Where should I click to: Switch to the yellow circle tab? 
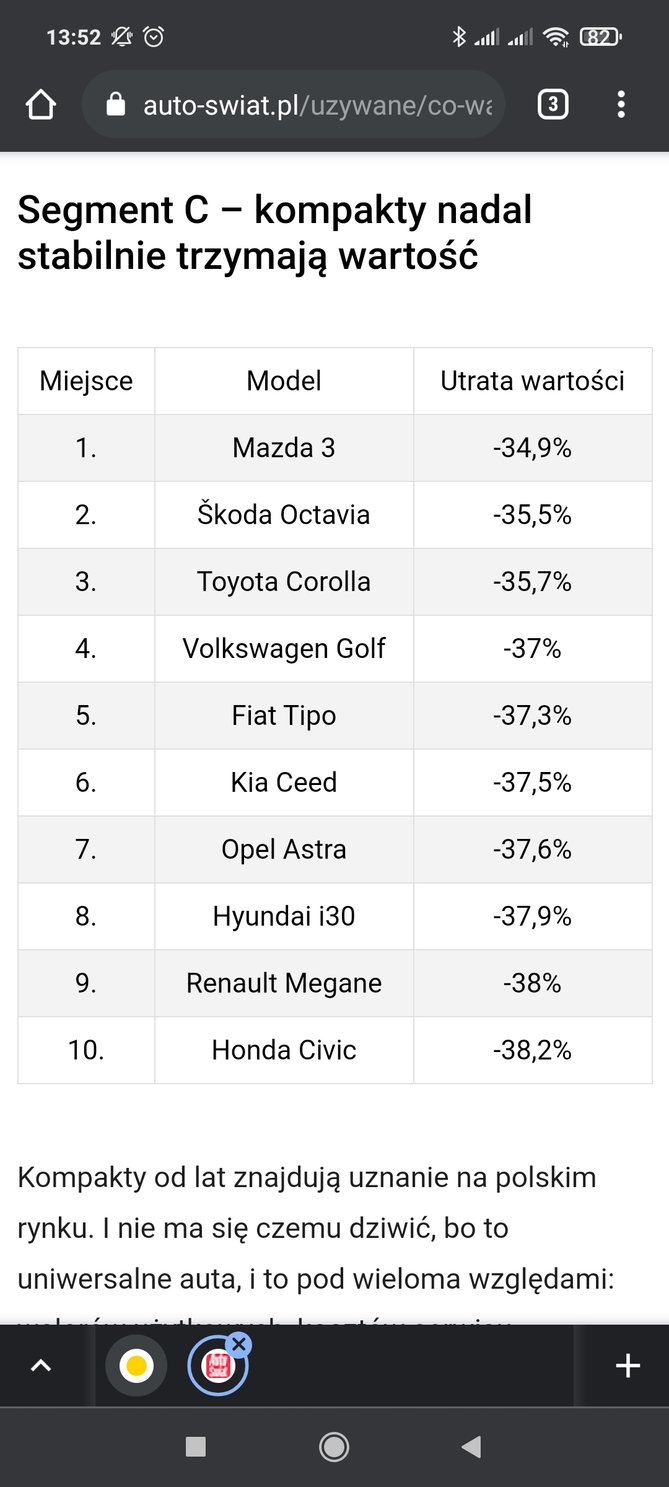click(137, 1366)
